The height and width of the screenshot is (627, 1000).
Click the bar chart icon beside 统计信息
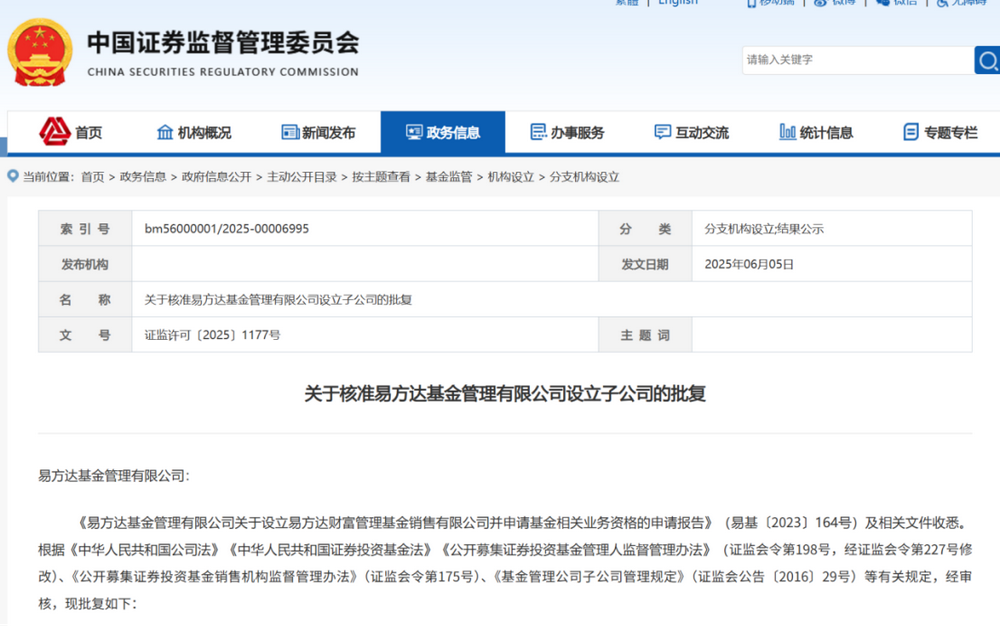point(787,132)
